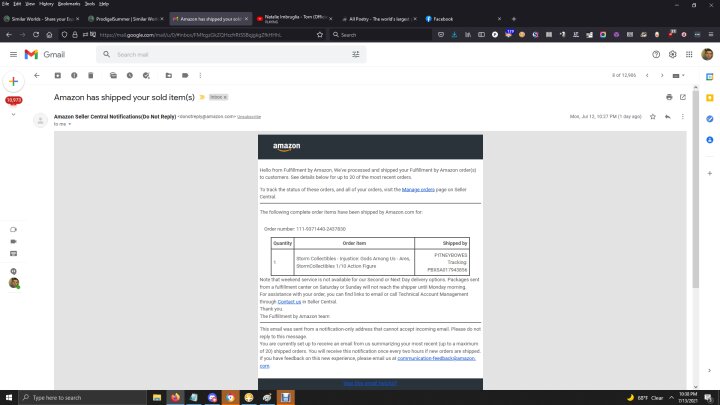Screen dimensions: 720x405
Task: Click communication-feedback email link
Action: 436,358
